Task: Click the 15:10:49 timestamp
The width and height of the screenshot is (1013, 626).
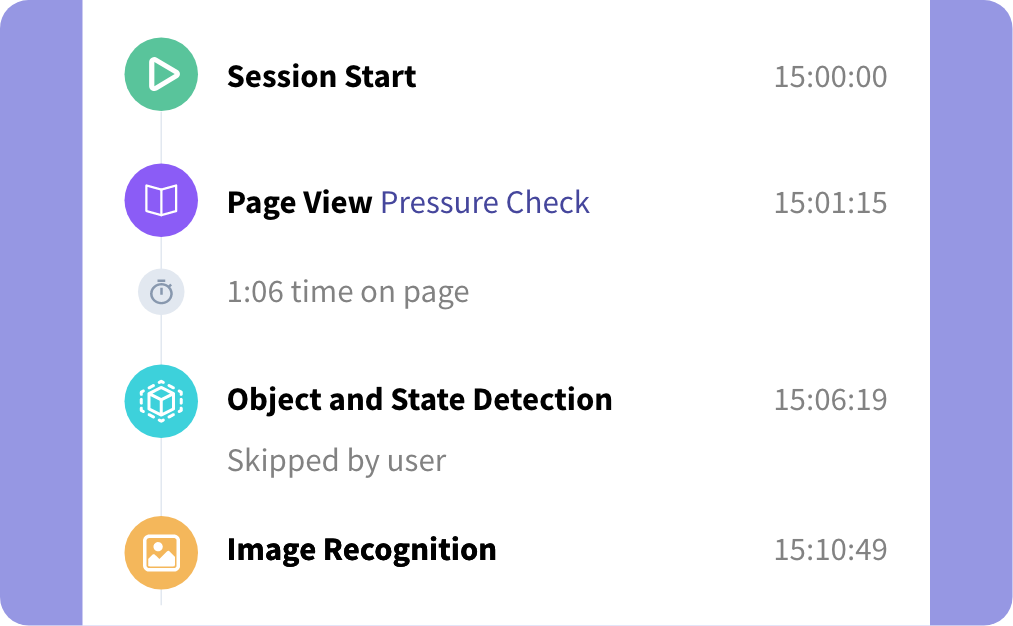Action: pos(830,549)
